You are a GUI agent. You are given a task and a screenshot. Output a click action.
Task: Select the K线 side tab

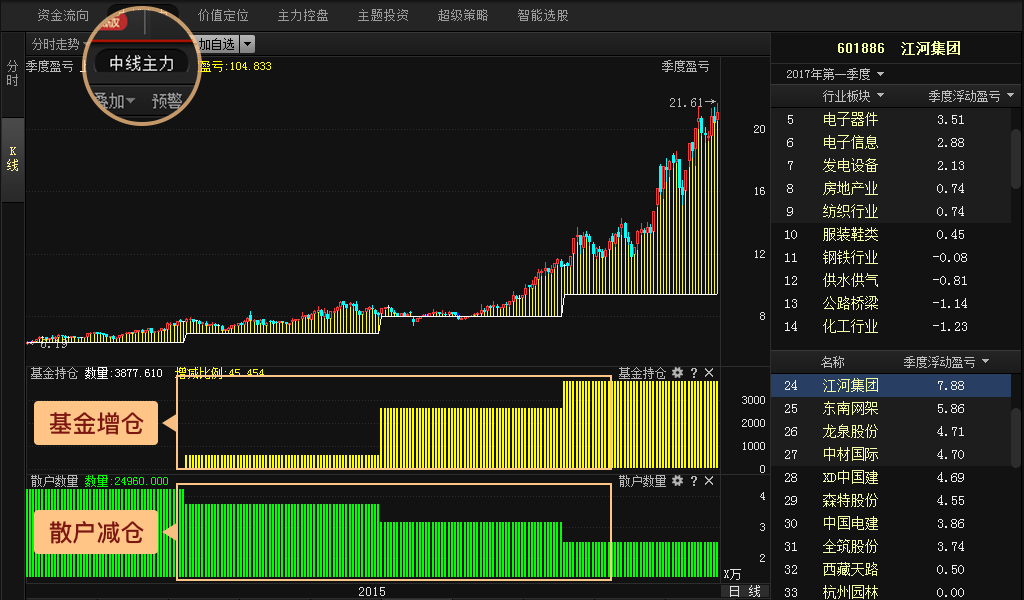click(13, 158)
